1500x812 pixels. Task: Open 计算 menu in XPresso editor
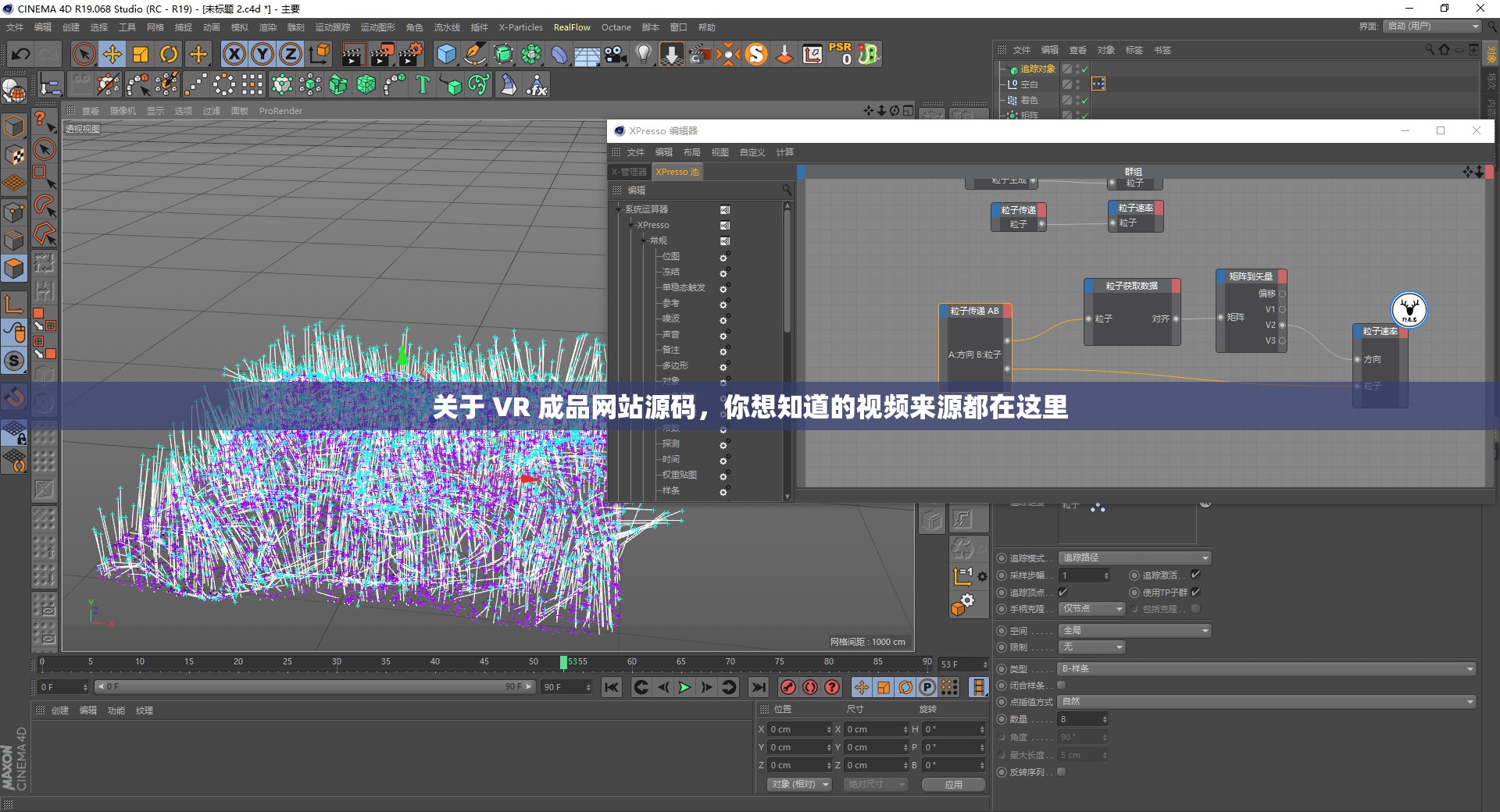coord(785,152)
